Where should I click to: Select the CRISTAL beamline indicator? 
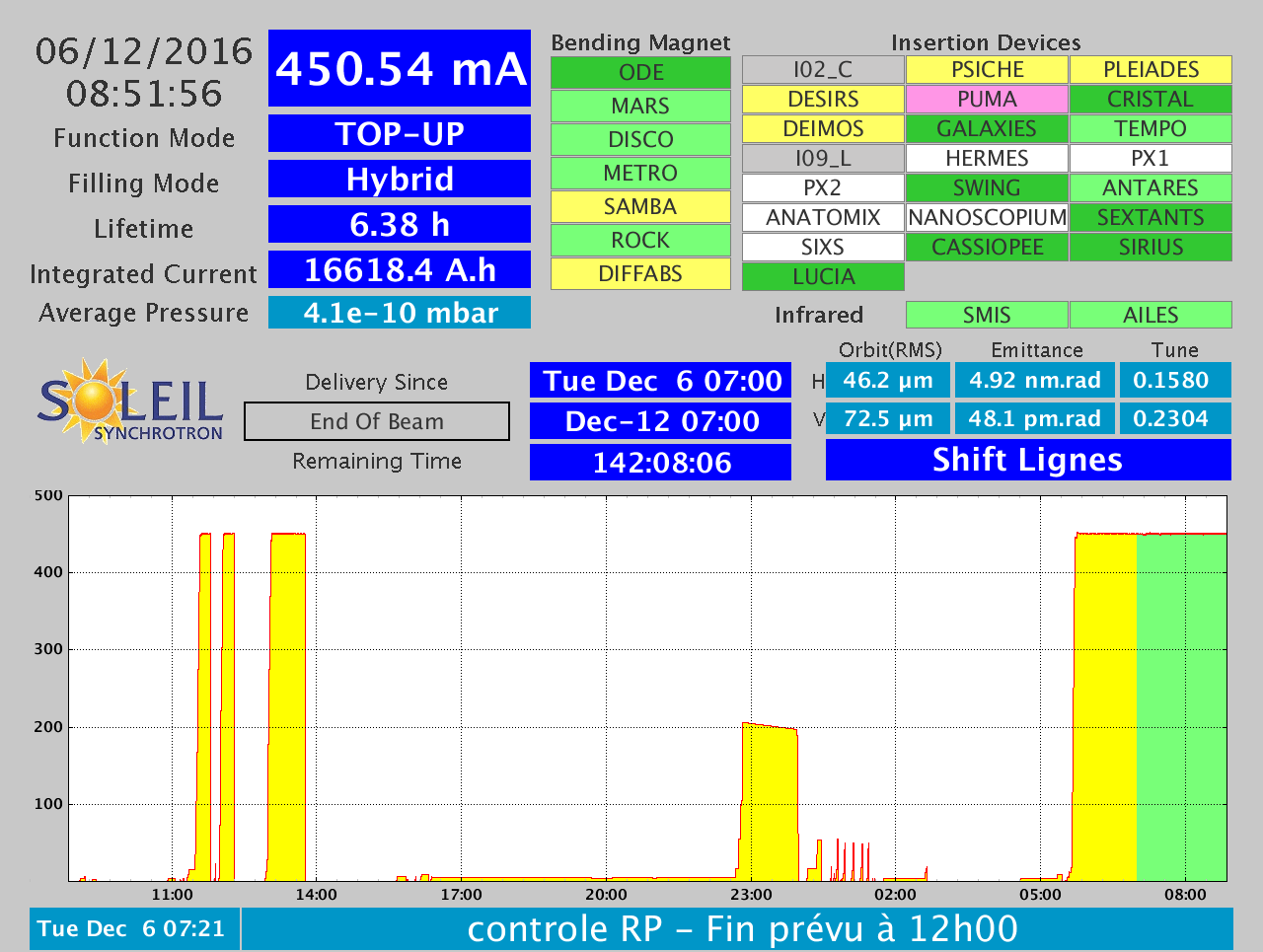click(1151, 100)
